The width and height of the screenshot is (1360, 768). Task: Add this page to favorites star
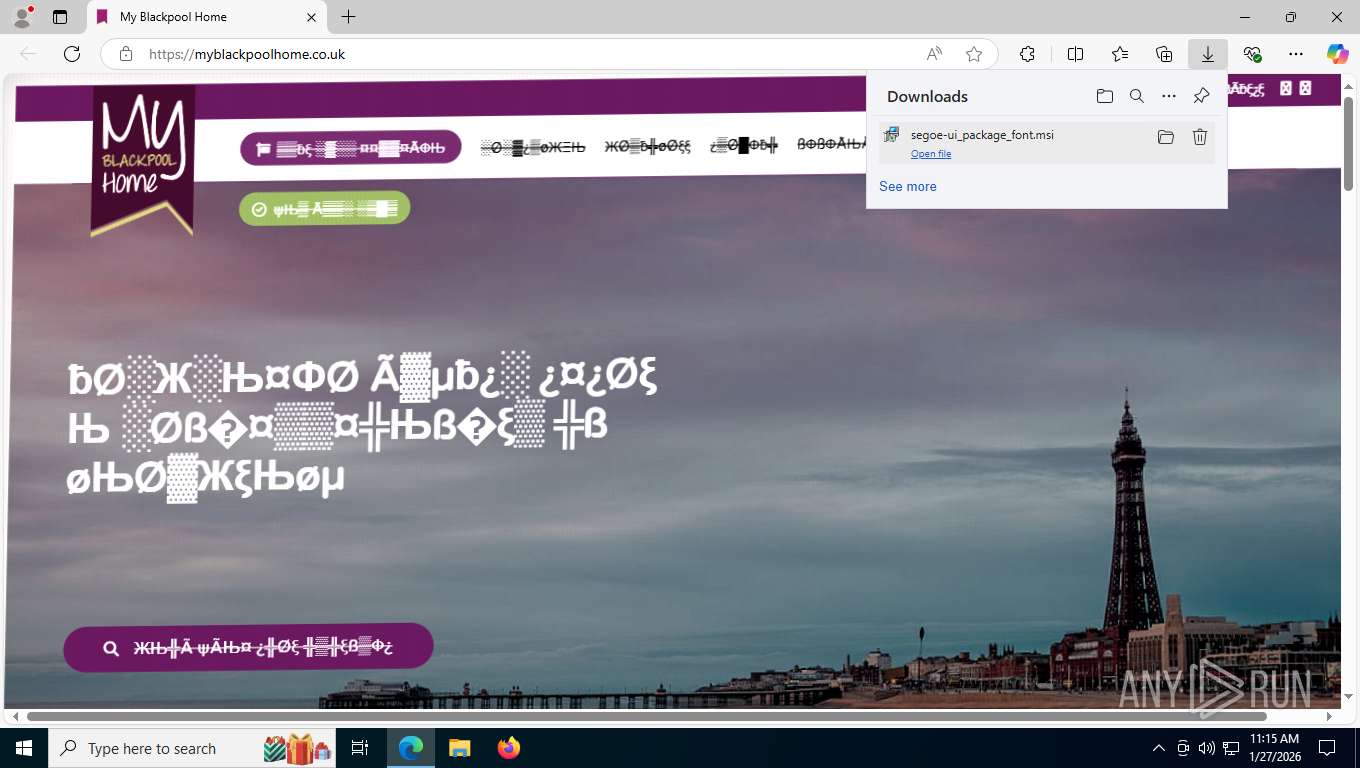click(x=974, y=54)
